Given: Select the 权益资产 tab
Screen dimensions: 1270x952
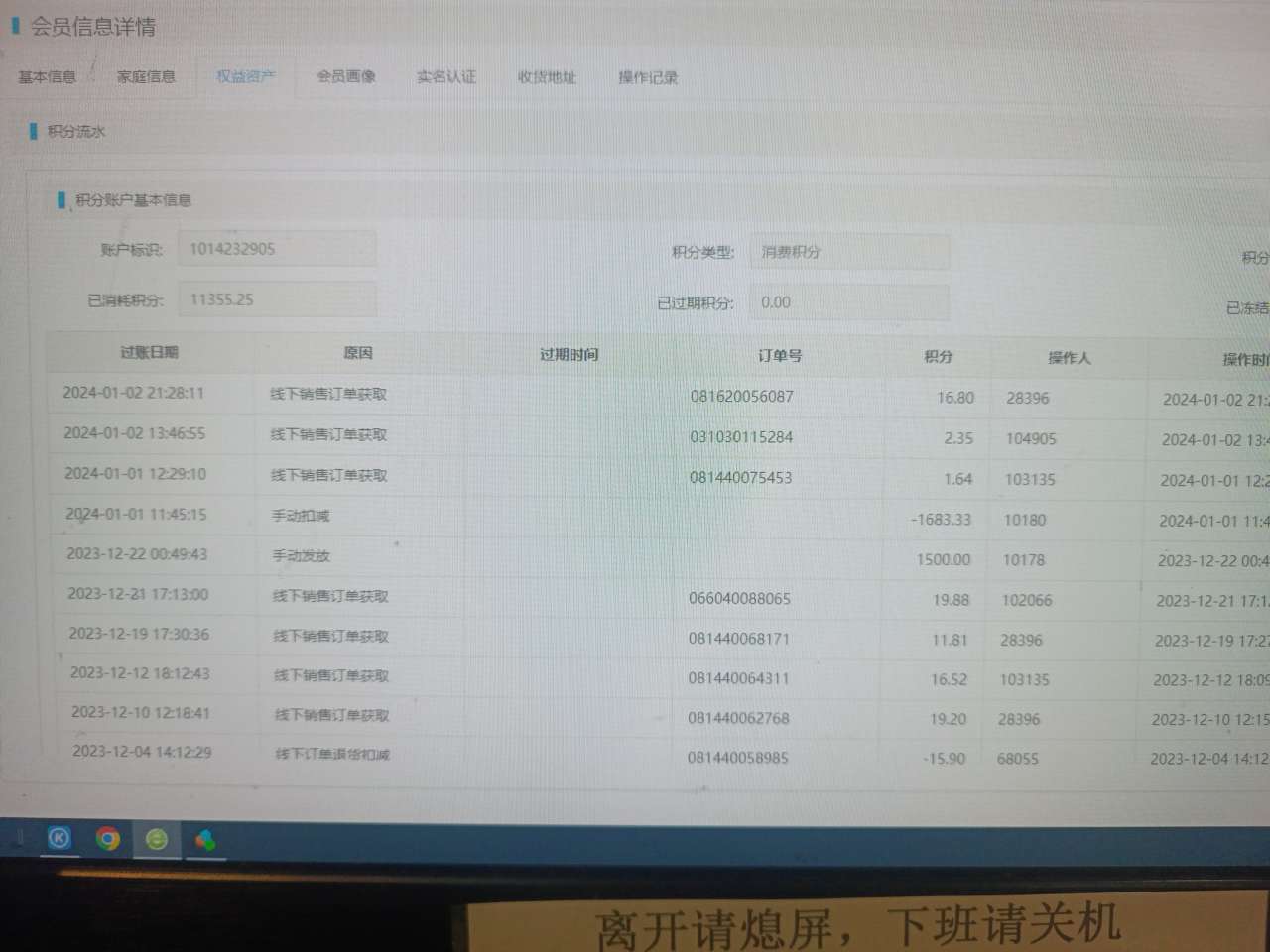Looking at the screenshot, I should coord(245,76).
